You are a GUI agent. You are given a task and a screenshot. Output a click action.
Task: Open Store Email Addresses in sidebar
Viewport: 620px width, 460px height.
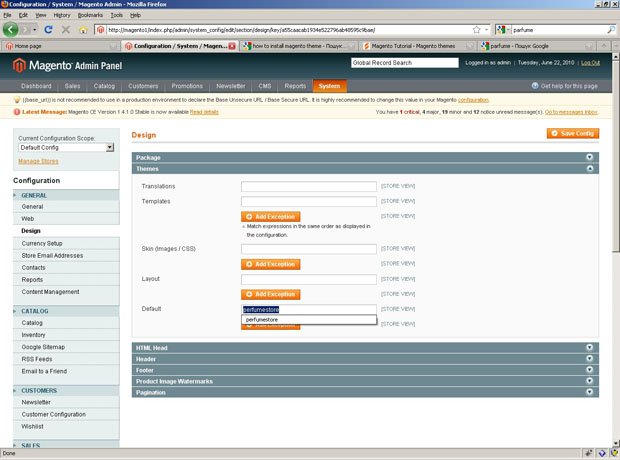click(66, 256)
